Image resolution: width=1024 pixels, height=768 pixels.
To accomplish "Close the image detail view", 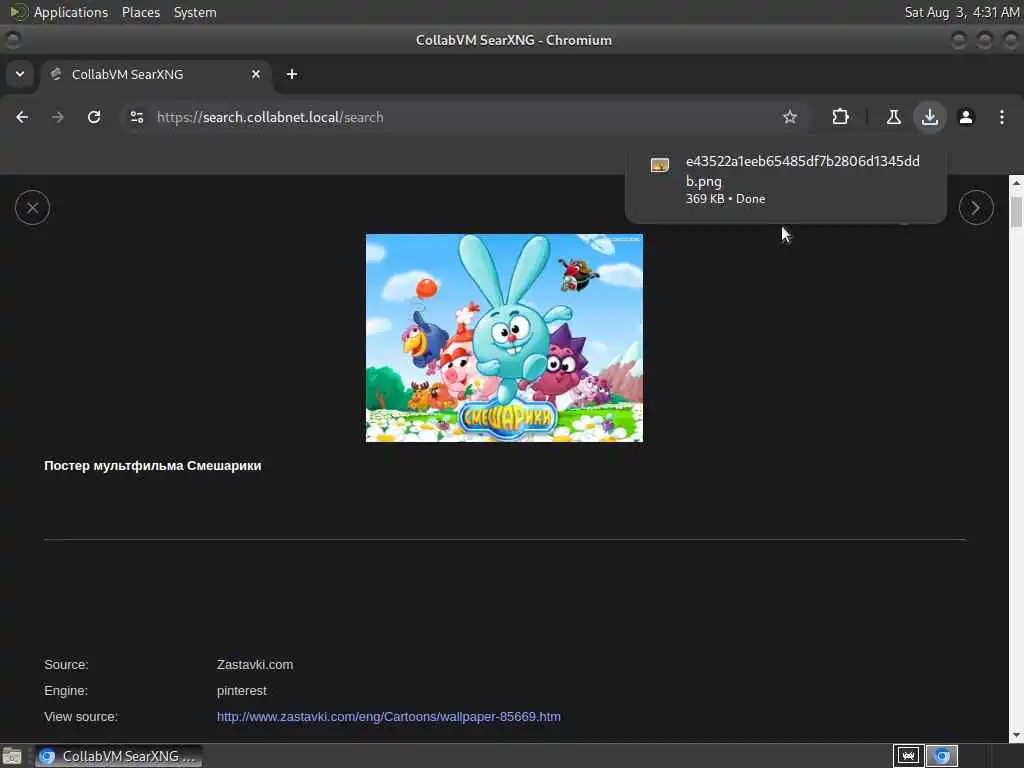I will 33,208.
